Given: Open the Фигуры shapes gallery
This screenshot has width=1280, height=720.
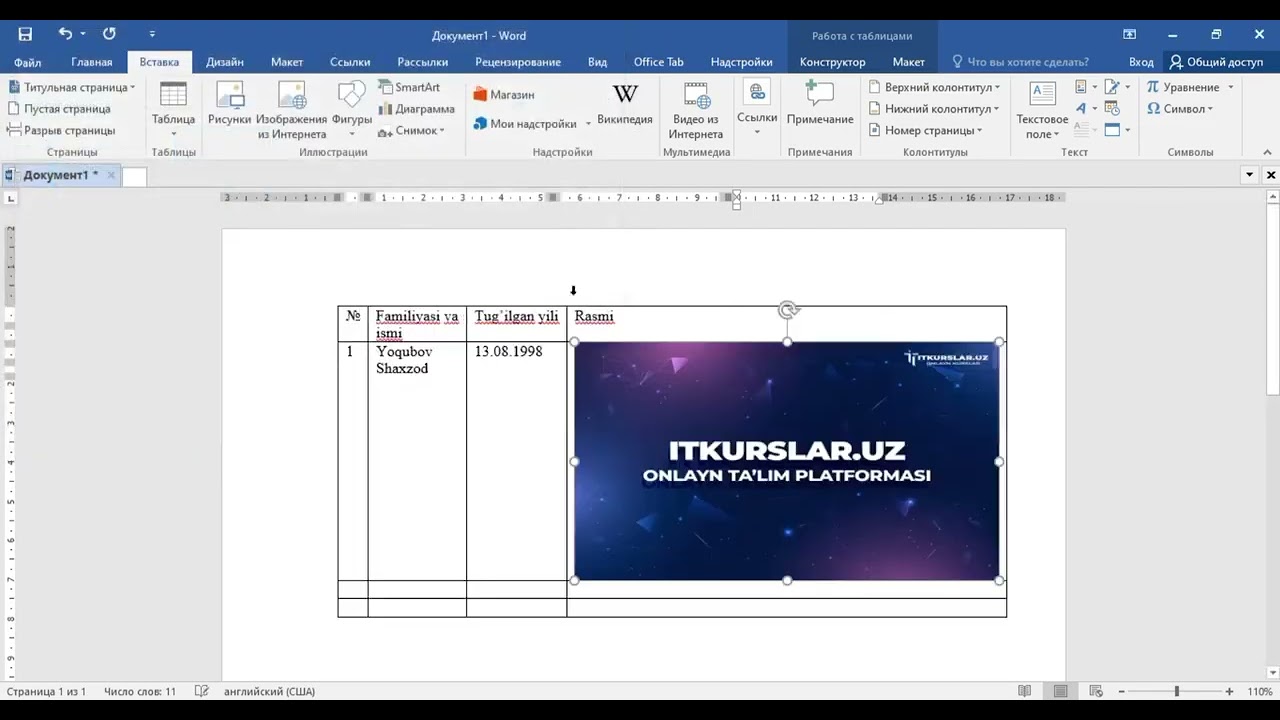Looking at the screenshot, I should pyautogui.click(x=352, y=110).
